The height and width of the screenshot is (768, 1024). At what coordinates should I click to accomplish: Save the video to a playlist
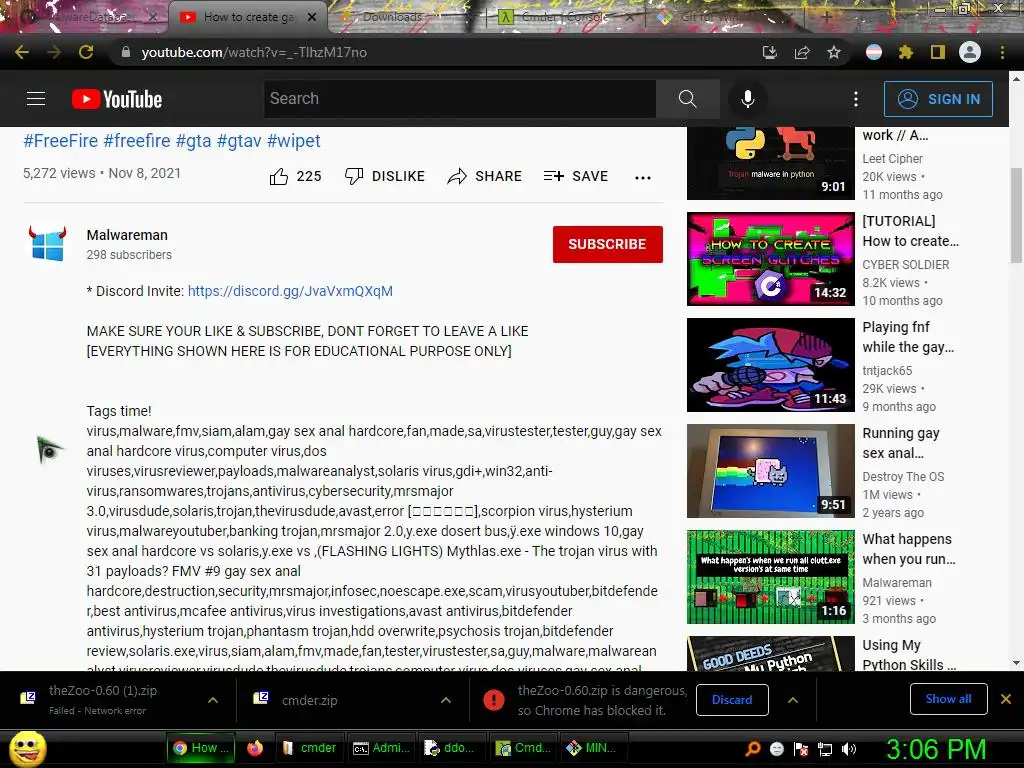coord(576,176)
